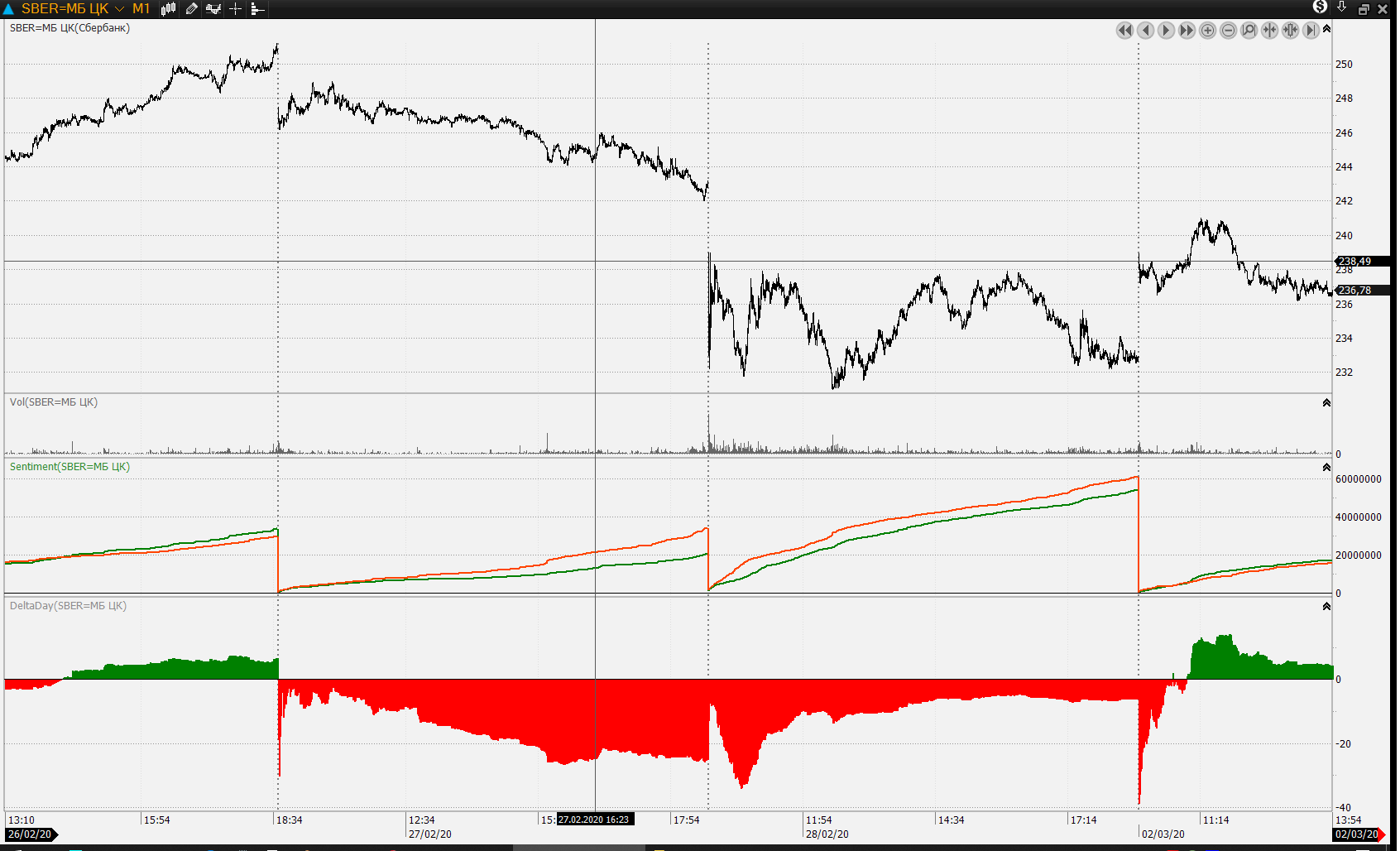This screenshot has width=1400, height=851.
Task: Open the SBER=МБ ЦК instrument dropdown
Action: (x=119, y=9)
